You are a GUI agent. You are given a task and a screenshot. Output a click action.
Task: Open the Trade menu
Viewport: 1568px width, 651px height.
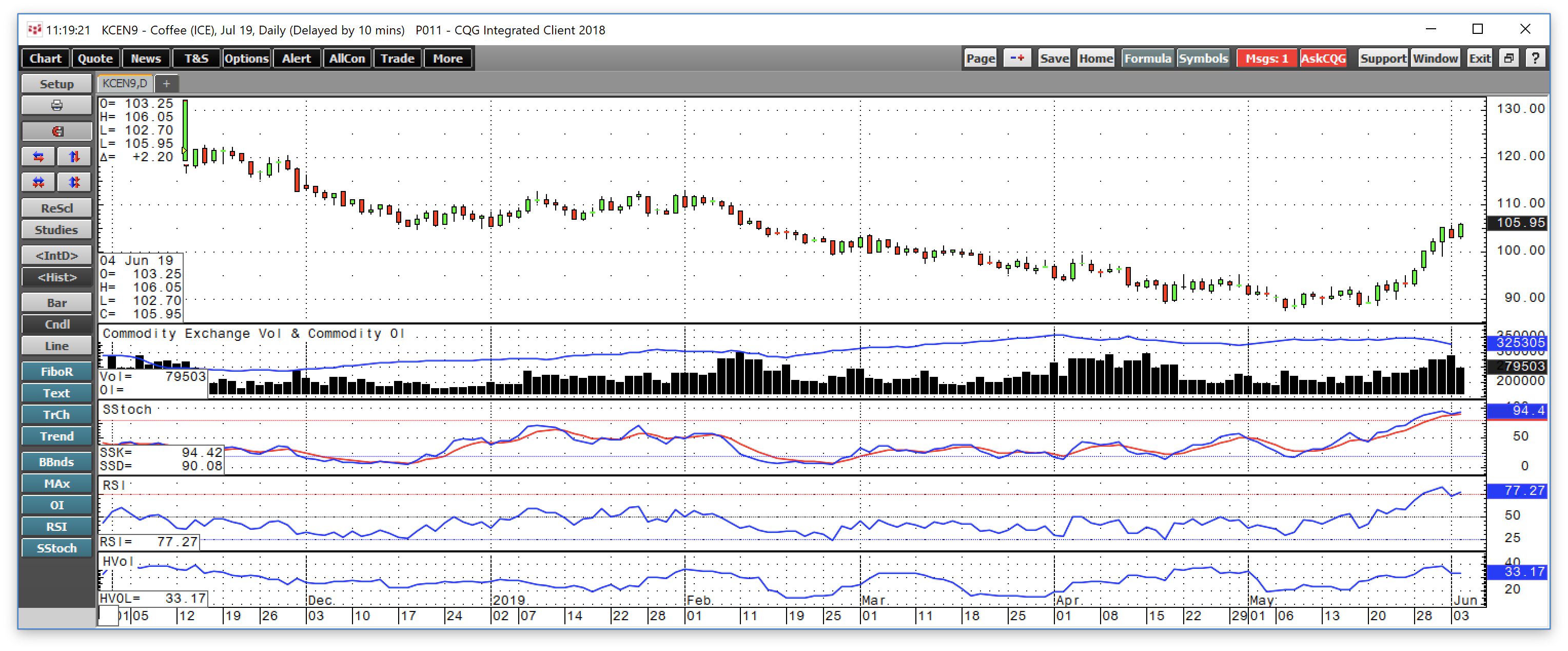point(398,59)
